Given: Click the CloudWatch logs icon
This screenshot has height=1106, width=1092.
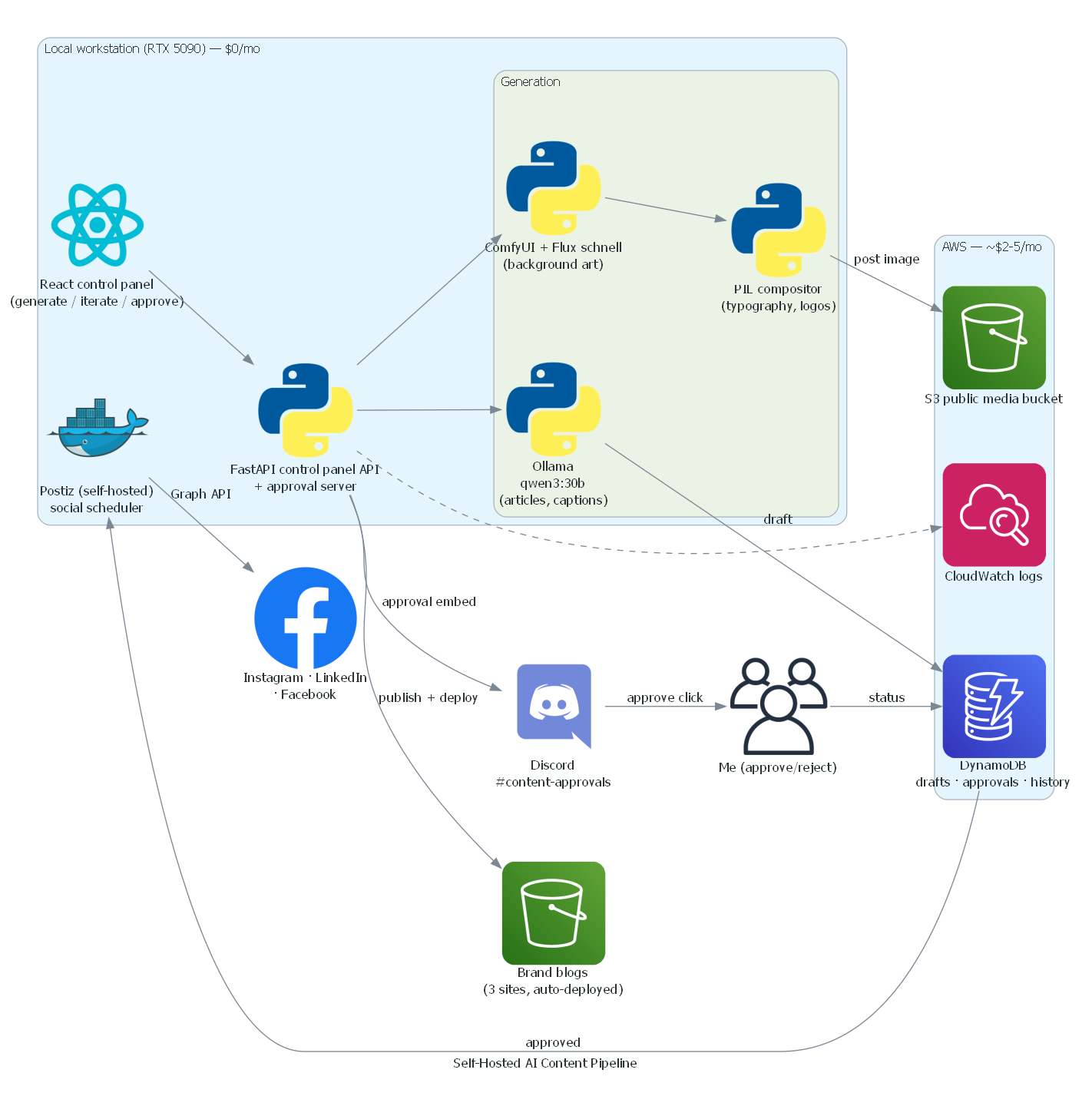Looking at the screenshot, I should point(994,515).
